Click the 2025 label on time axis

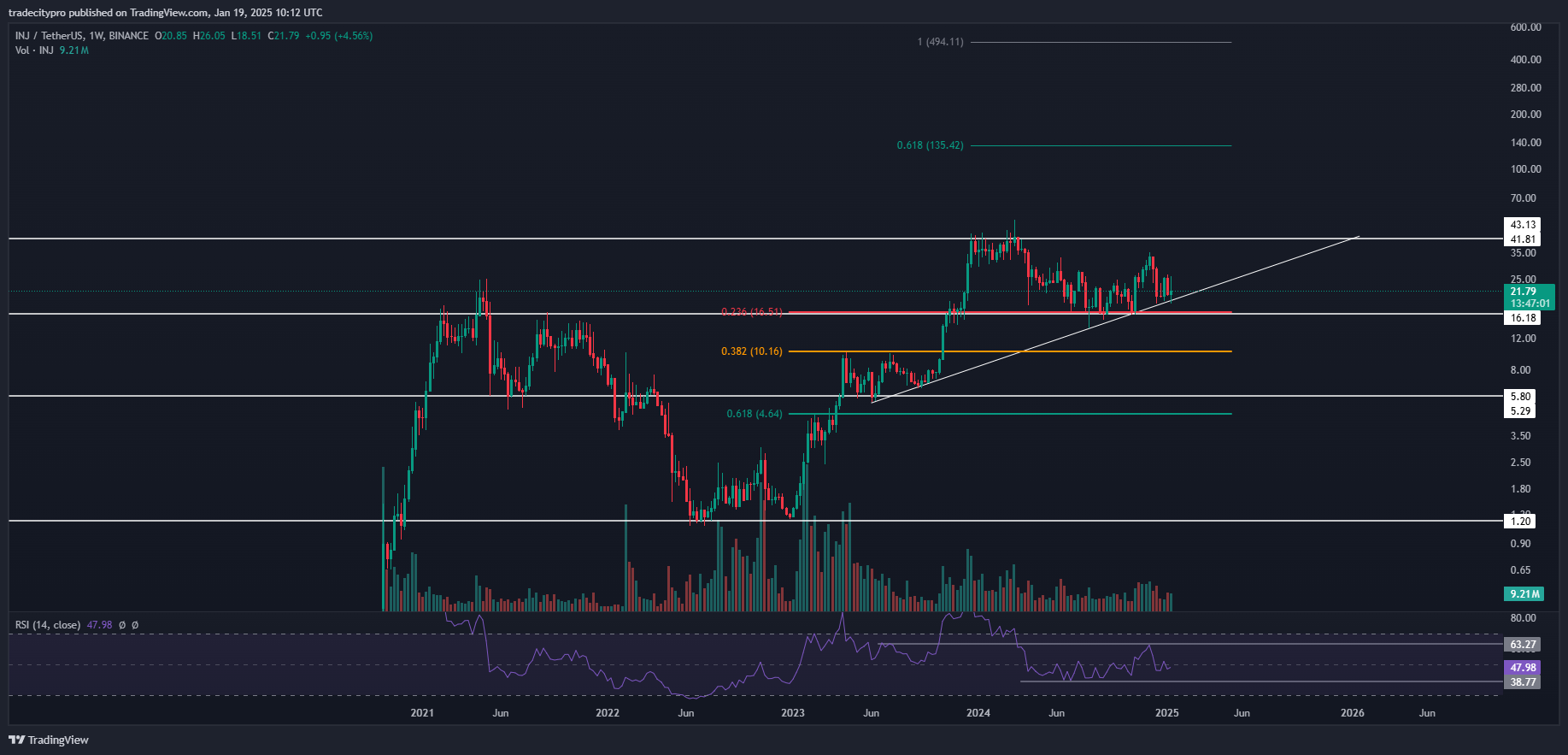click(x=1166, y=713)
